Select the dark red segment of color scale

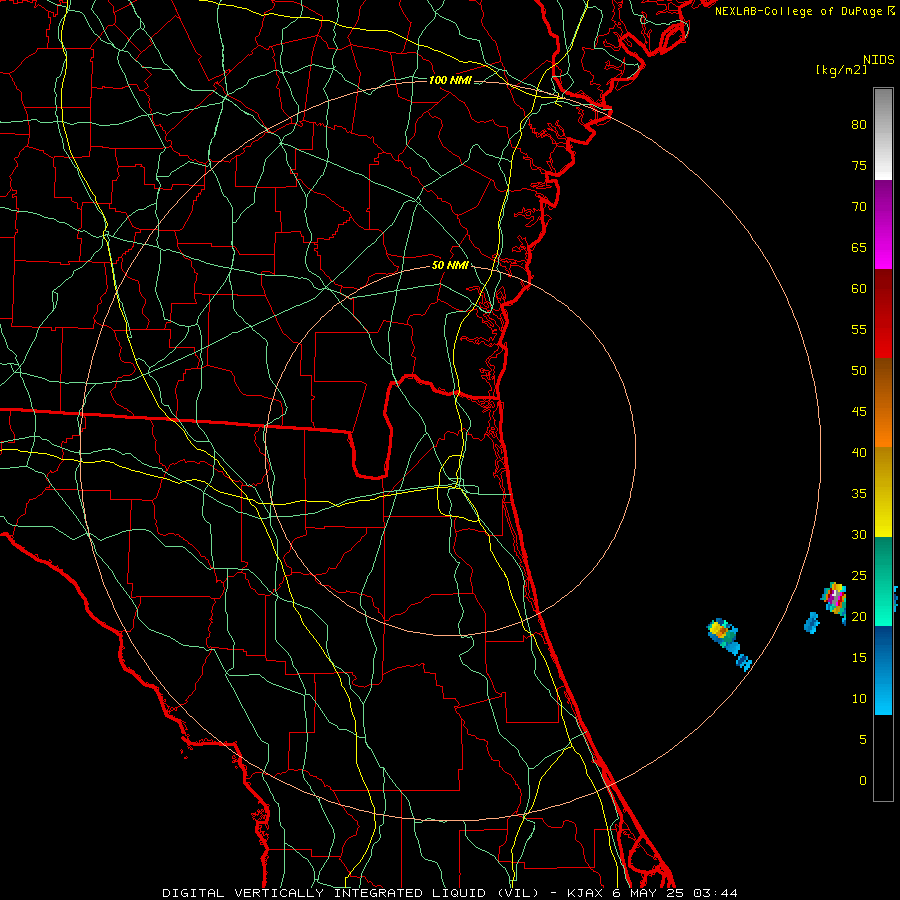point(883,313)
